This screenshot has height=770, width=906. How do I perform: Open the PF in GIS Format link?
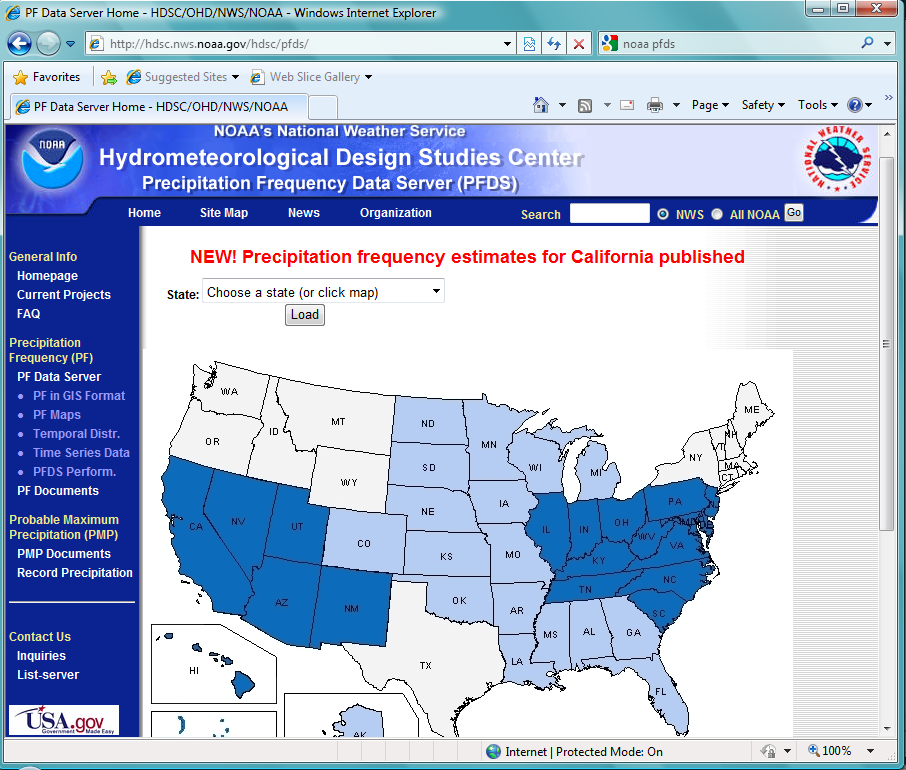pyautogui.click(x=79, y=396)
